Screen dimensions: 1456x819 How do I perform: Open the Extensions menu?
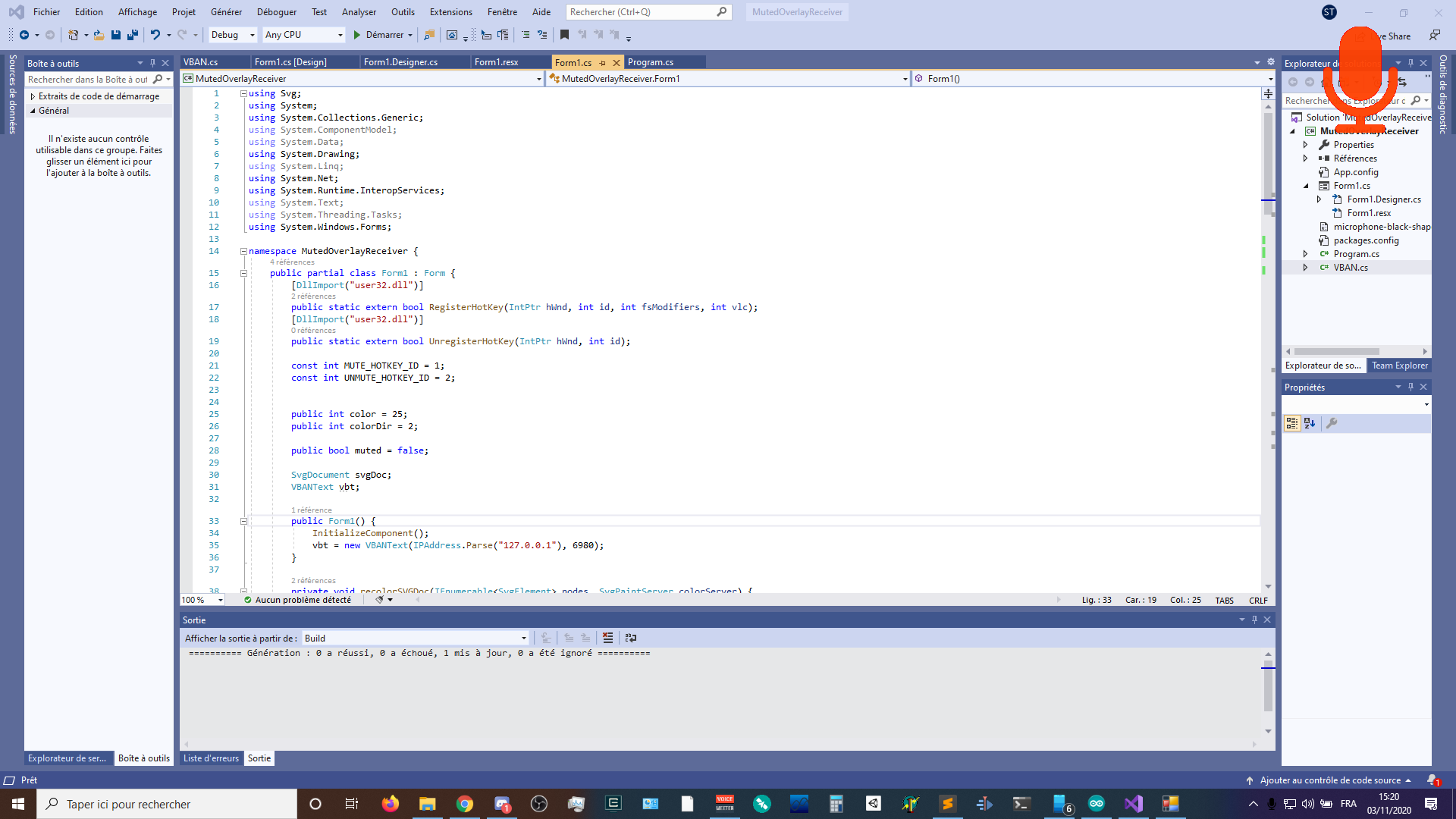(450, 12)
